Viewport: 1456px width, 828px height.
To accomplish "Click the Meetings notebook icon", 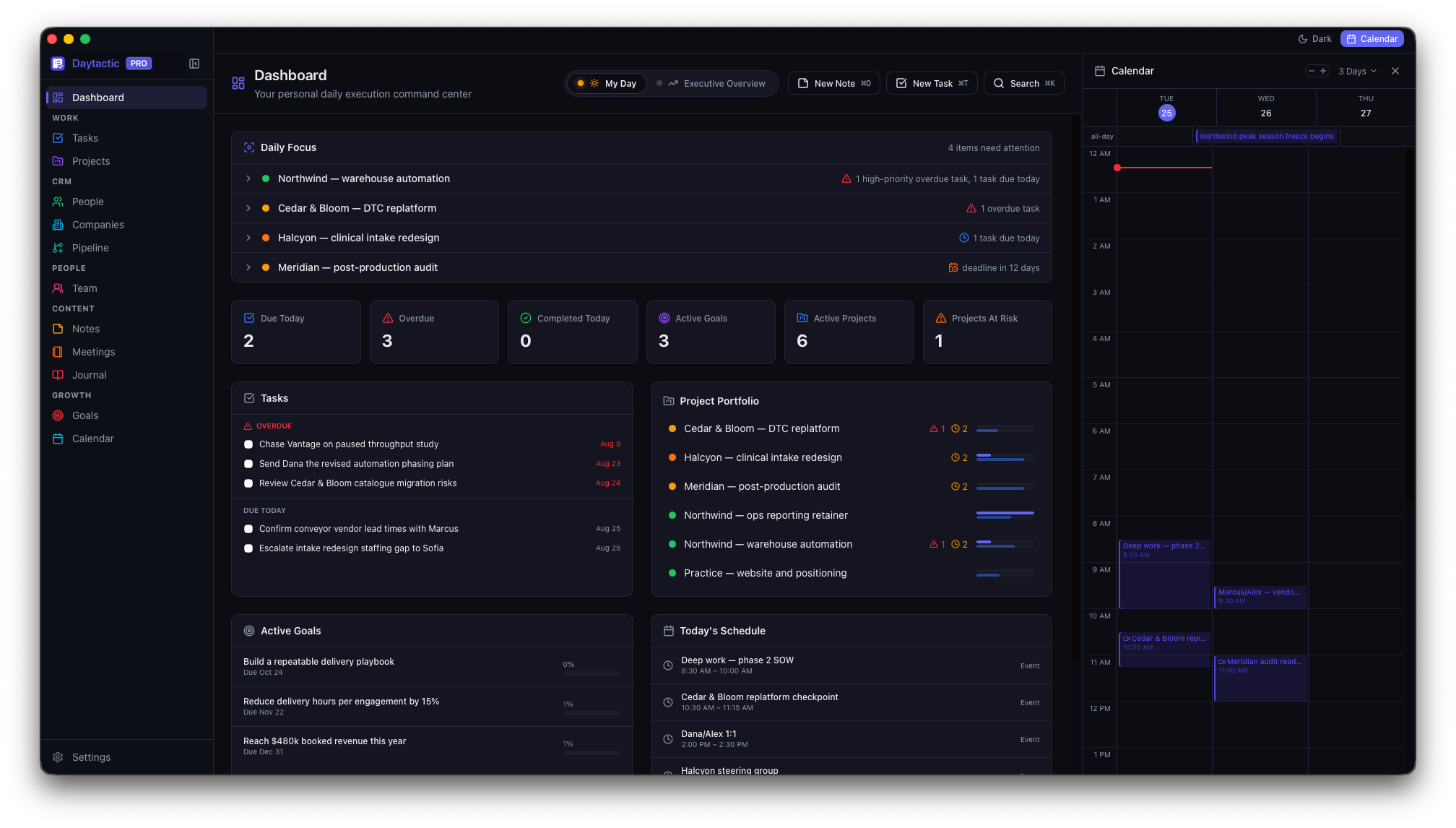I will click(58, 352).
